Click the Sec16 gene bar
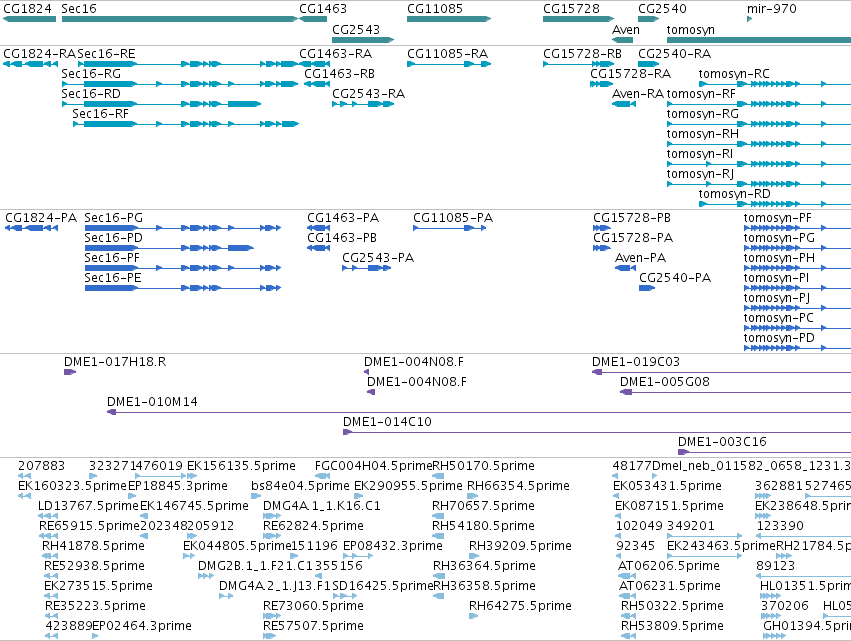This screenshot has width=851, height=641. [x=180, y=19]
